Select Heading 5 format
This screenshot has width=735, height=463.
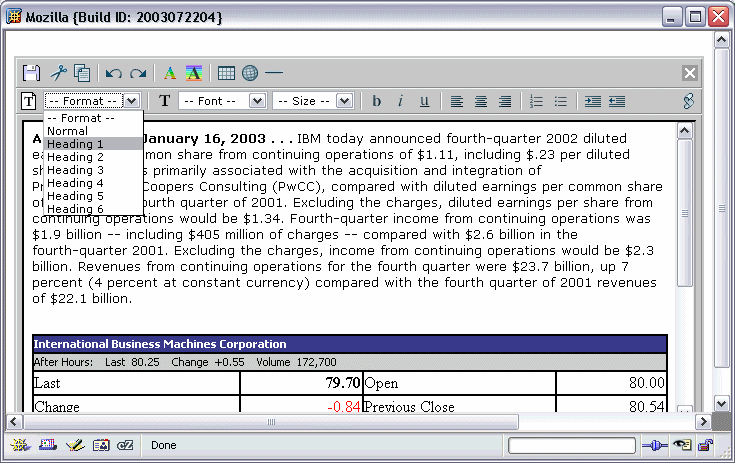coord(93,196)
